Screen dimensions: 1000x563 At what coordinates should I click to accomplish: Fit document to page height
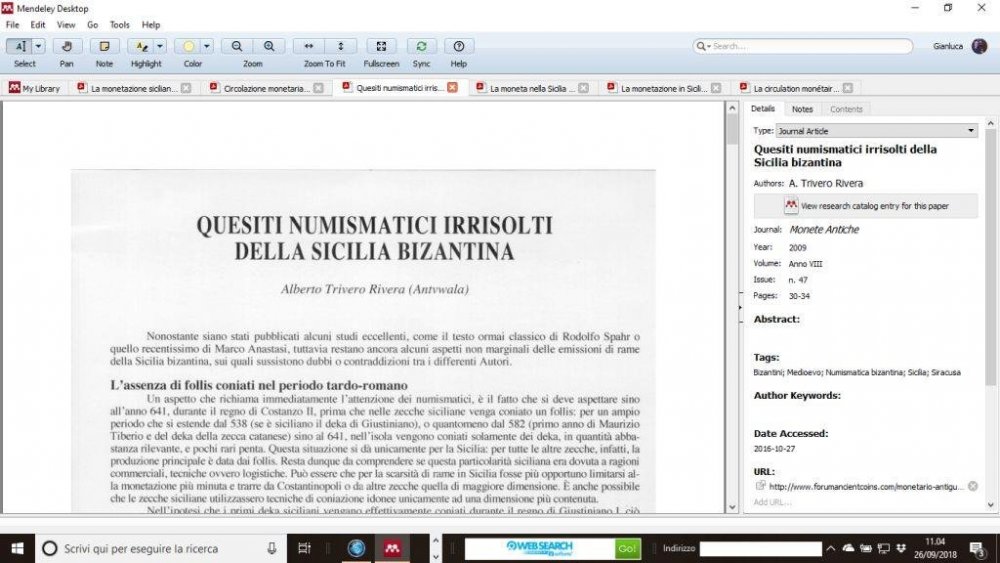(x=341, y=46)
